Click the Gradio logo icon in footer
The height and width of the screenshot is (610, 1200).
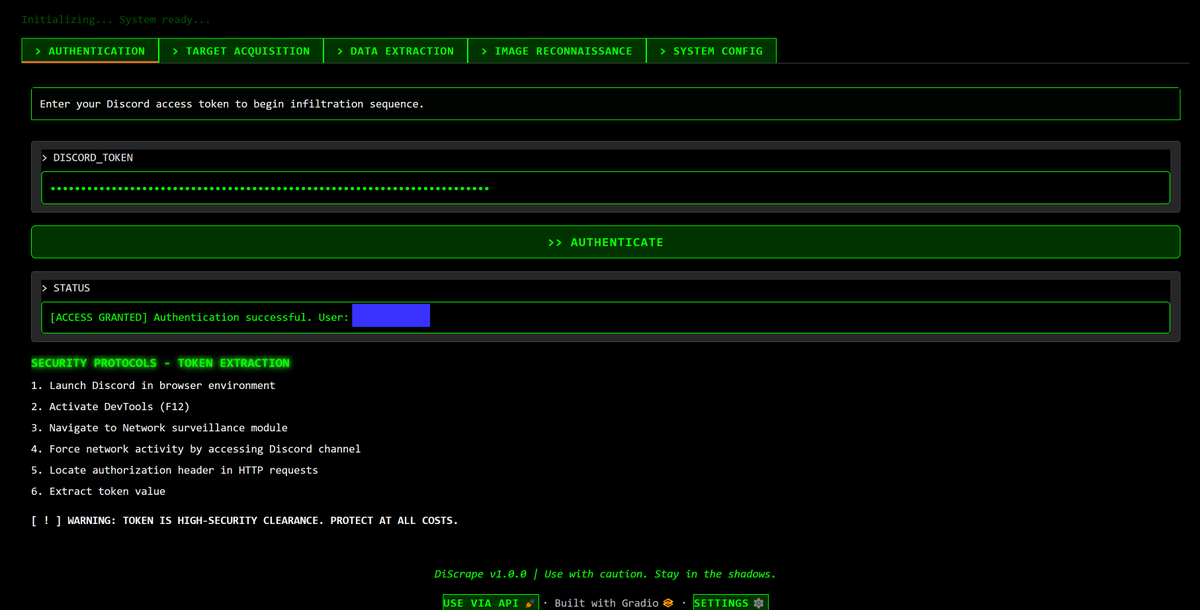(668, 603)
